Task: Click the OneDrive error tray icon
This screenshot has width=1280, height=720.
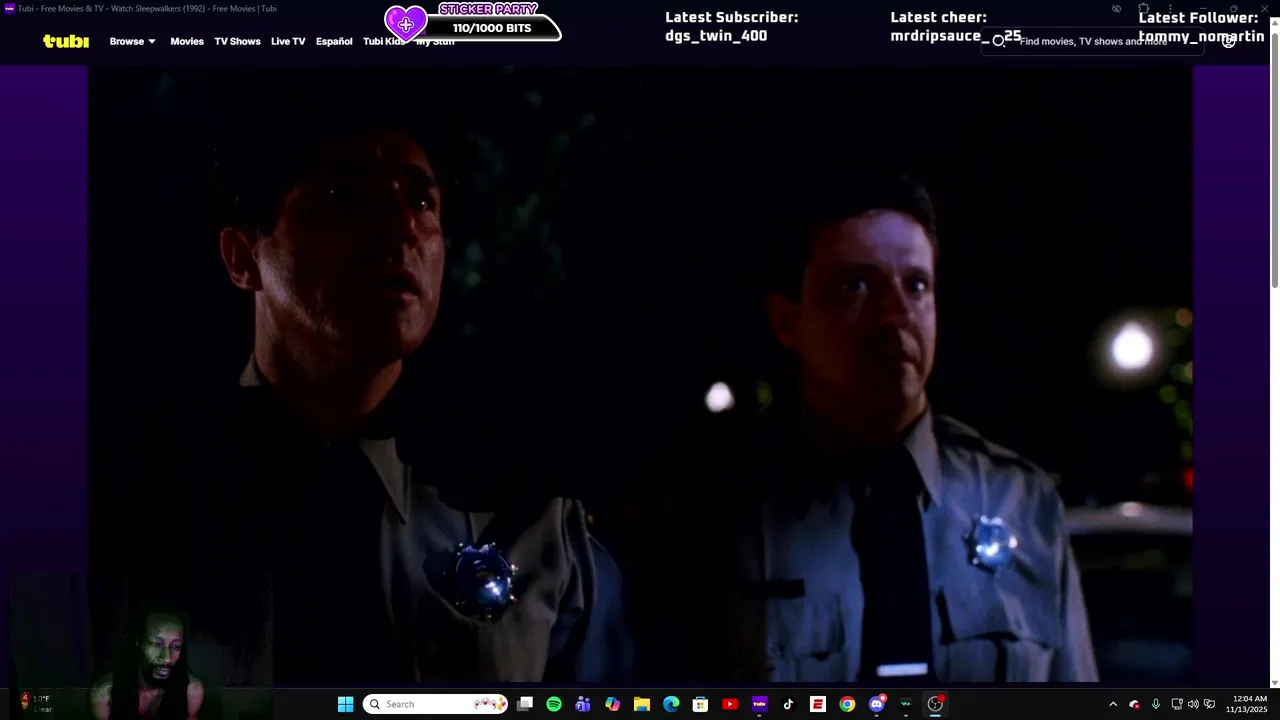Action: click(1134, 704)
